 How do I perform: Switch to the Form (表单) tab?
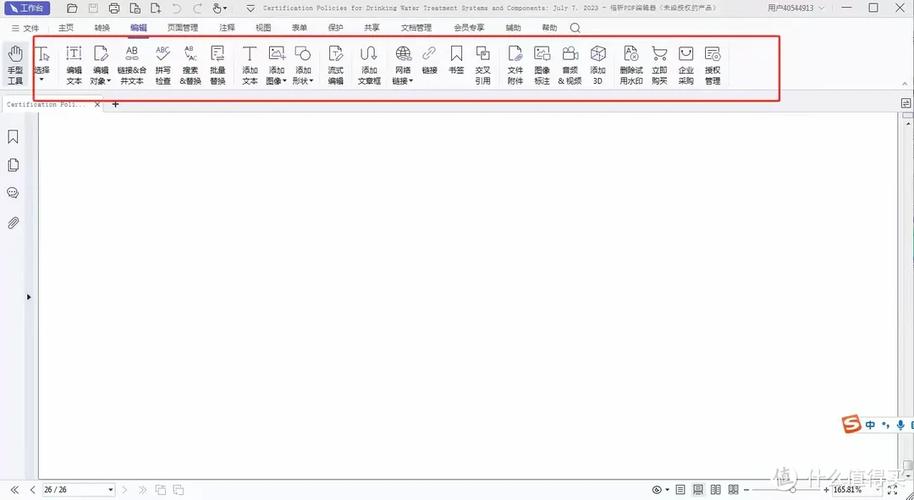pyautogui.click(x=300, y=28)
